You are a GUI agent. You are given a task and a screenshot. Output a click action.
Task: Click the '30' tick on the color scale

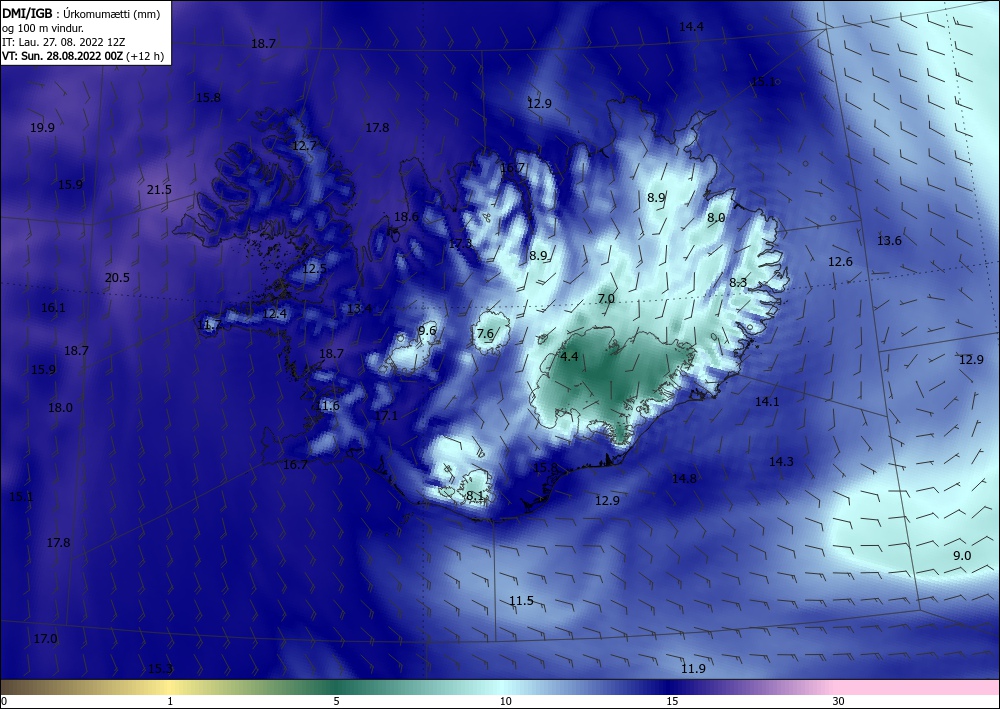pyautogui.click(x=838, y=701)
